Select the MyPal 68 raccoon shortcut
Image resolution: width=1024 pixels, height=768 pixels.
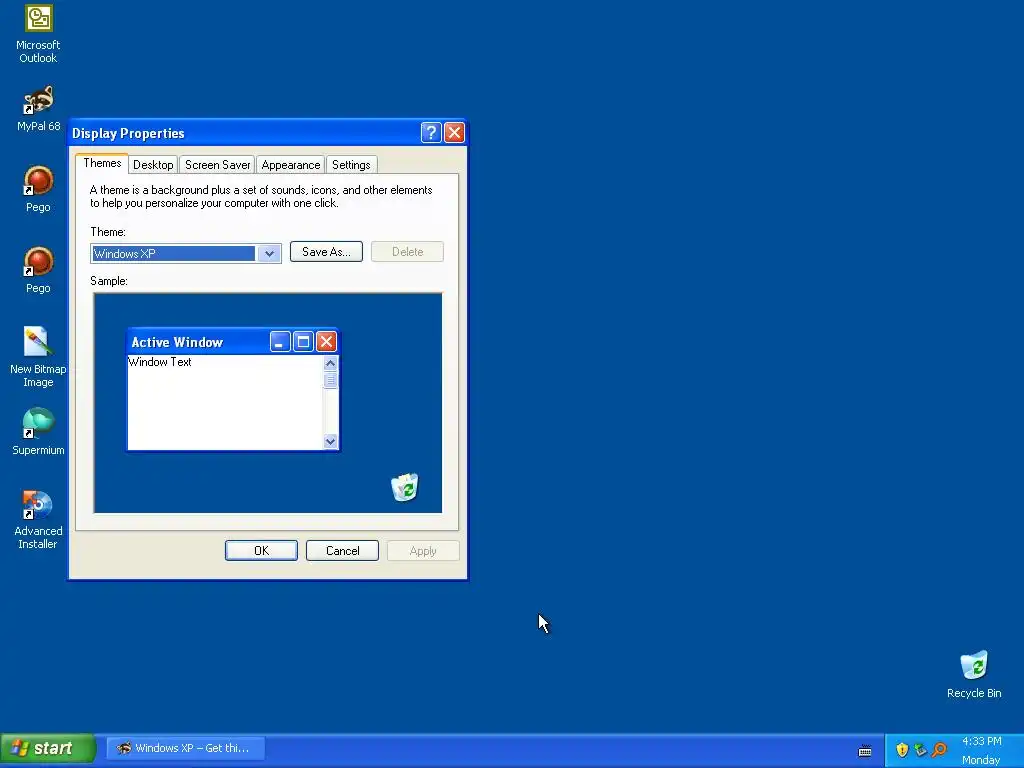click(38, 108)
